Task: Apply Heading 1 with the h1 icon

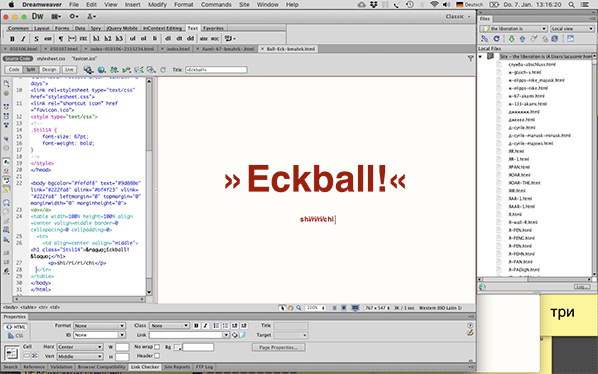Action: pos(96,39)
